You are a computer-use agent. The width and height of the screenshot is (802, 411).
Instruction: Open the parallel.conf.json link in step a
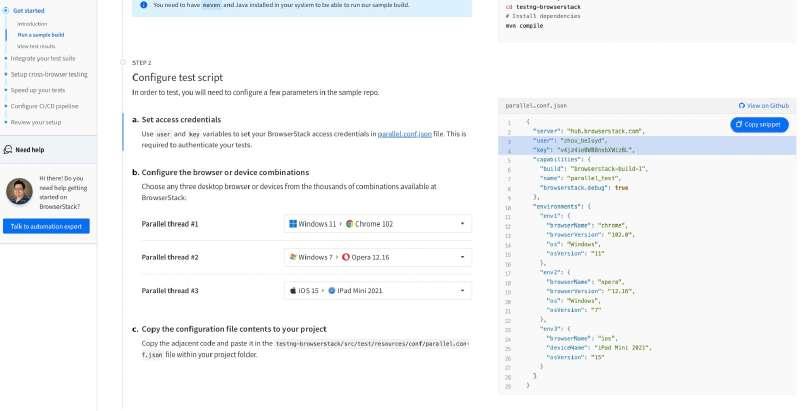click(405, 134)
